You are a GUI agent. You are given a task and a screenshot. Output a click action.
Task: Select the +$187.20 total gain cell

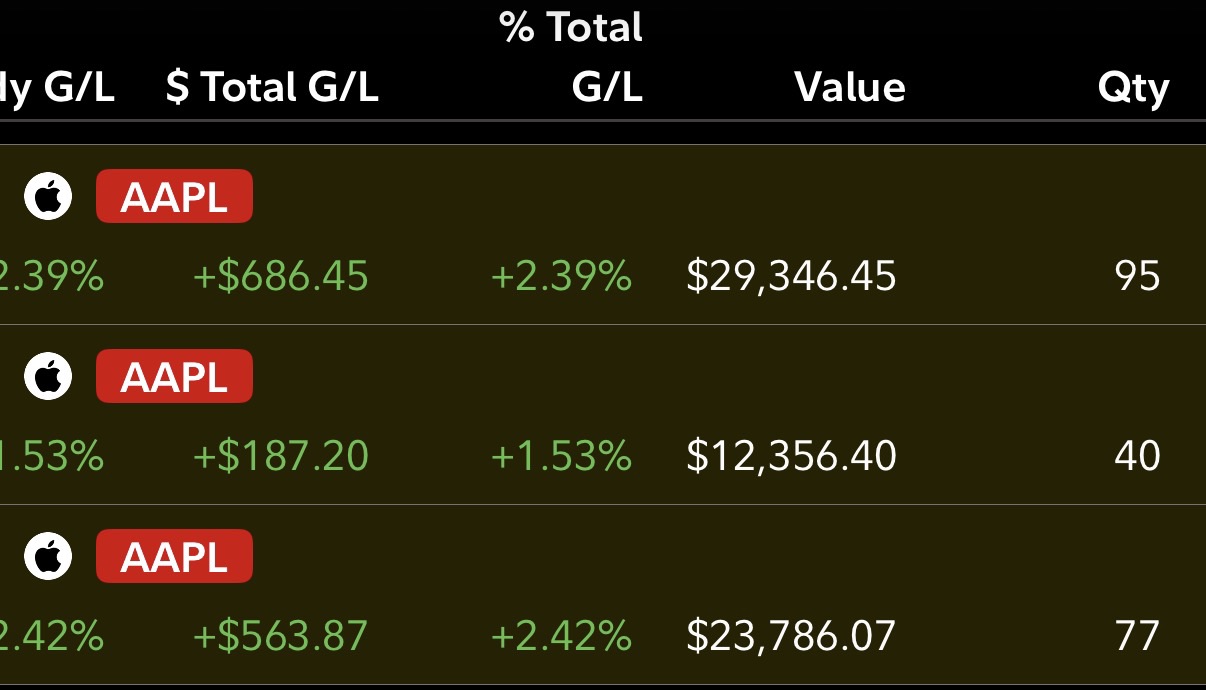281,455
